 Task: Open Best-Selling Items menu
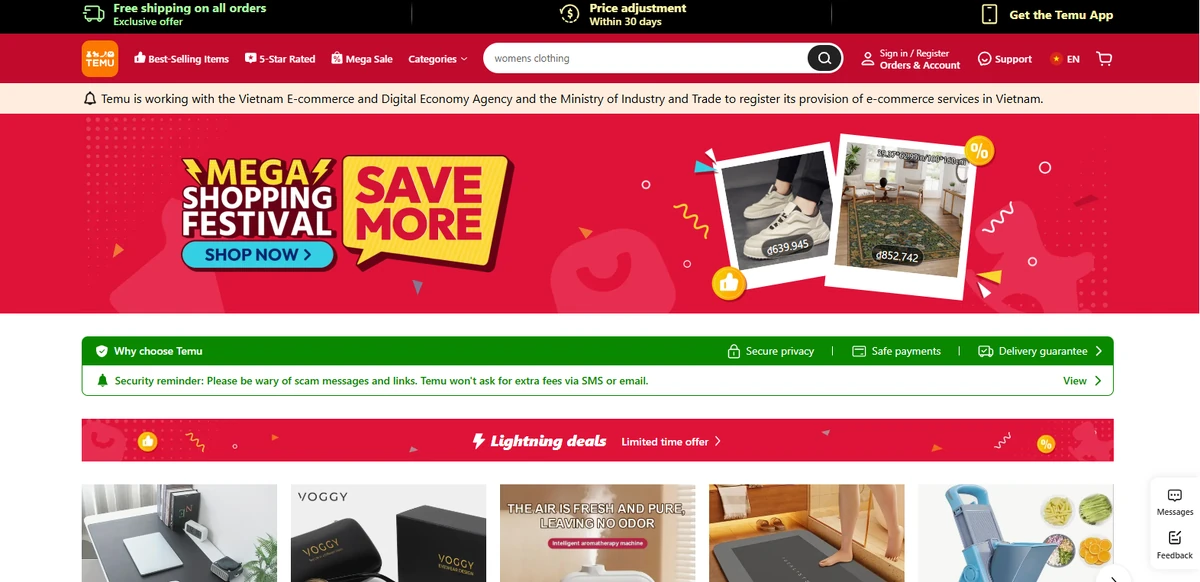pos(181,59)
